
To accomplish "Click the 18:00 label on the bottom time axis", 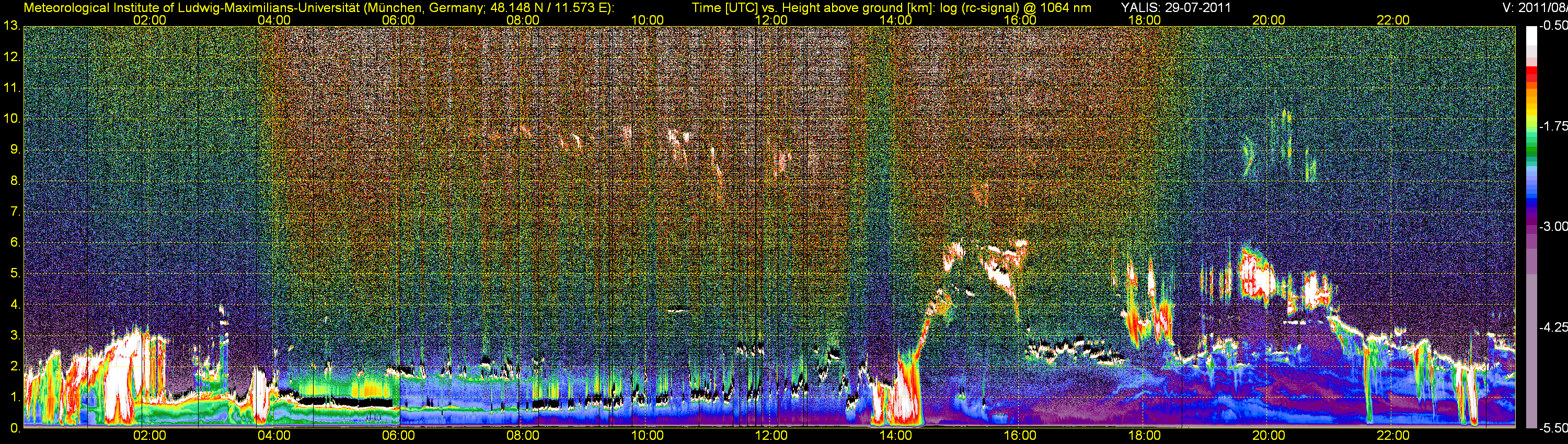I will (1144, 436).
